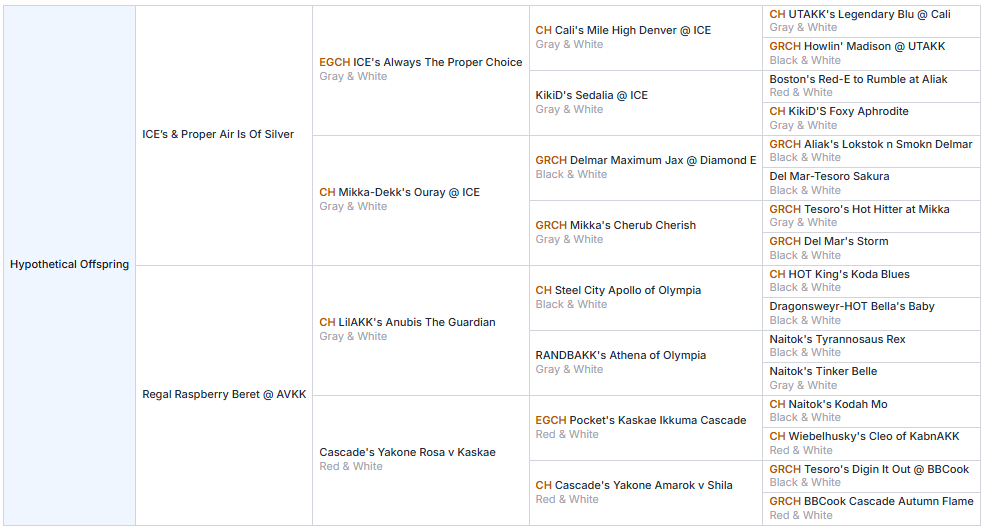This screenshot has width=985, height=530.
Task: Click the Hypothetical Offspring cell
Action: coord(69,265)
